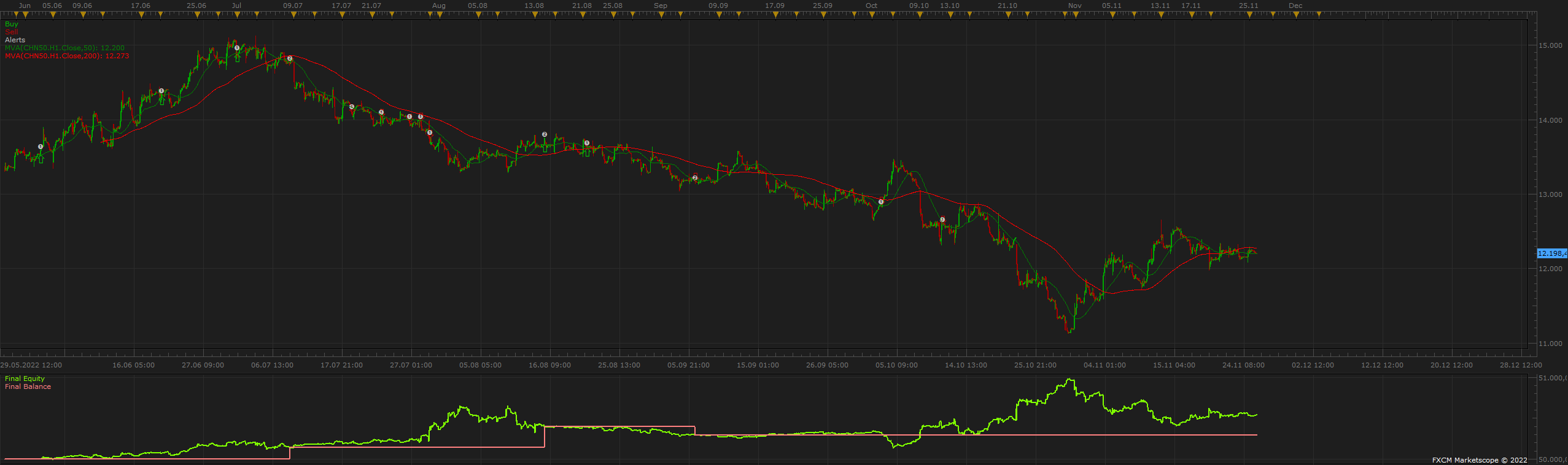Click trade marker 2 near the 05.09 low
Image resolution: width=1568 pixels, height=465 pixels.
(695, 178)
